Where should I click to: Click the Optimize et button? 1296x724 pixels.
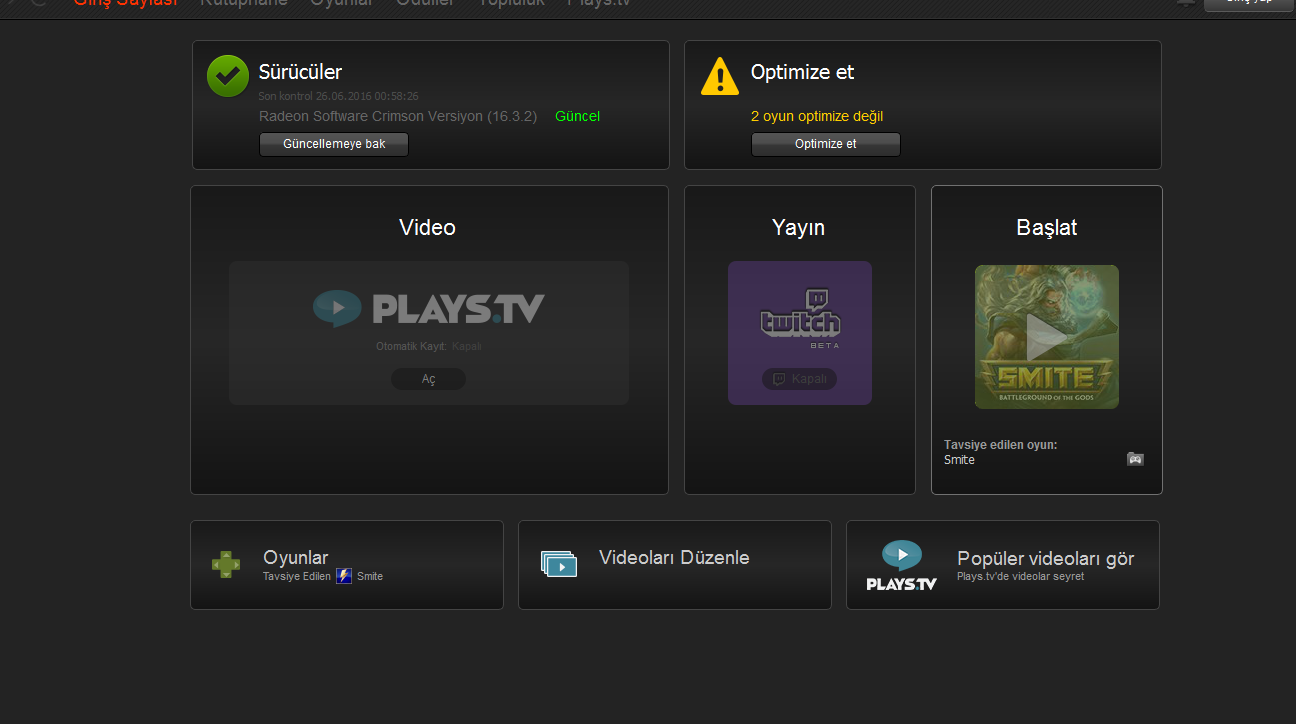826,144
